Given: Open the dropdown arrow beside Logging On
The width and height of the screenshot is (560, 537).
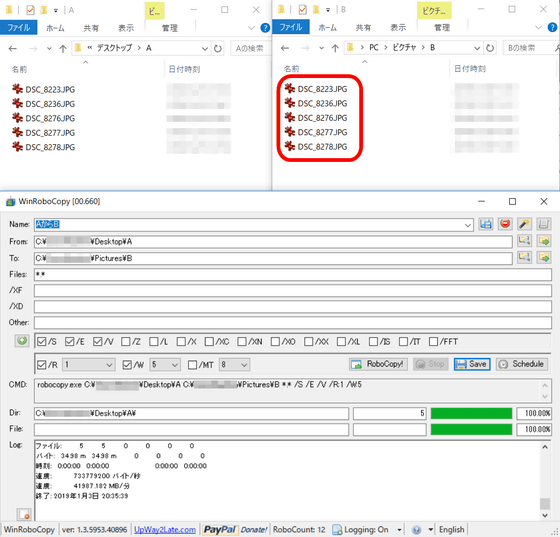Looking at the screenshot, I should [399, 530].
